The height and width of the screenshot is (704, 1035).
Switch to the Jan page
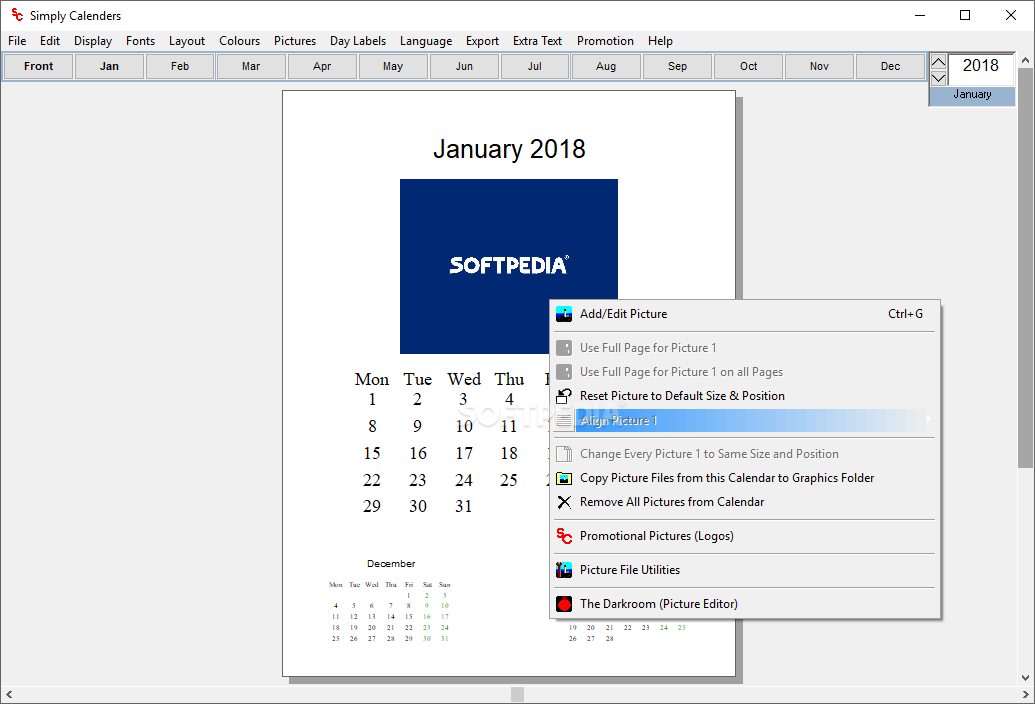pos(110,66)
